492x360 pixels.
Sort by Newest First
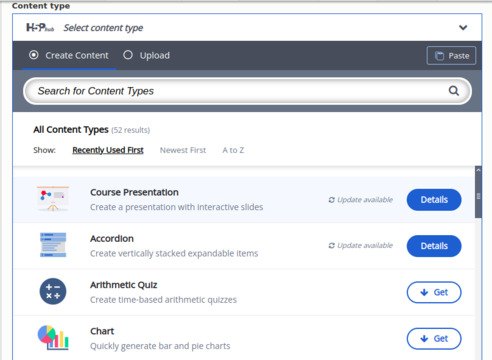tap(183, 150)
